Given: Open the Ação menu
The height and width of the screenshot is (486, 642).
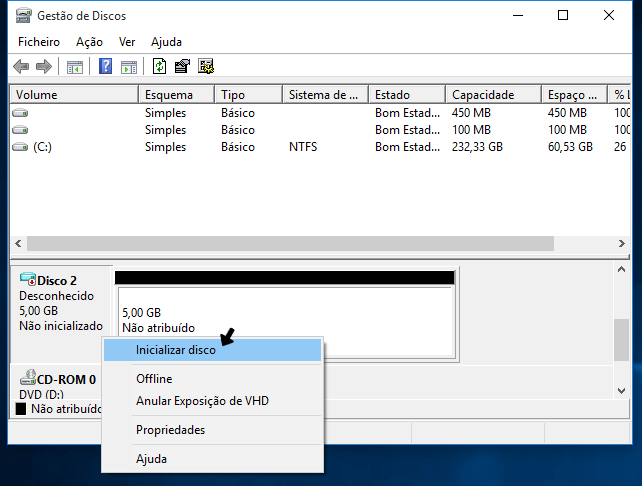Looking at the screenshot, I should (89, 42).
